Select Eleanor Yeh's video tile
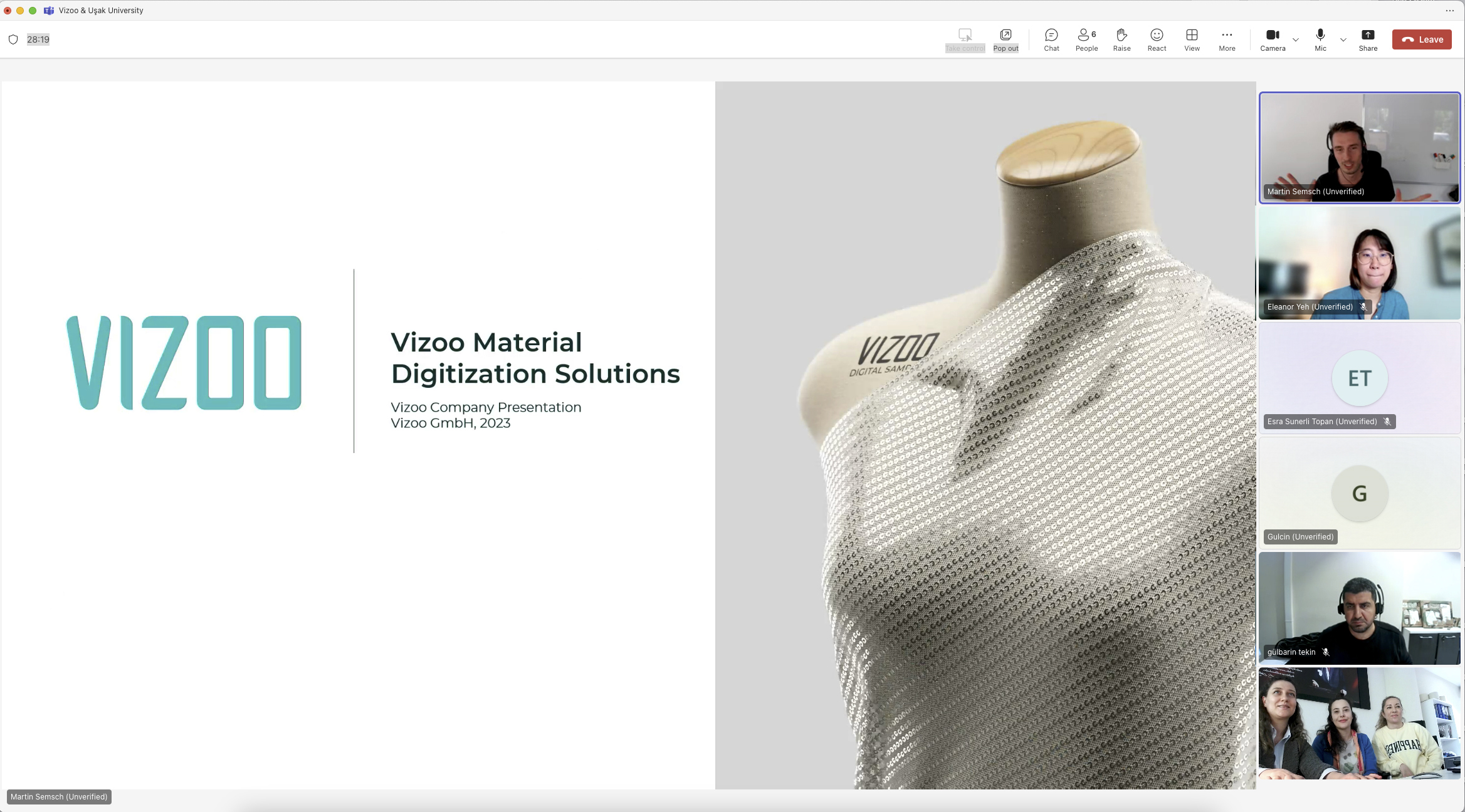Screen dimensions: 1465x812 (1359, 263)
